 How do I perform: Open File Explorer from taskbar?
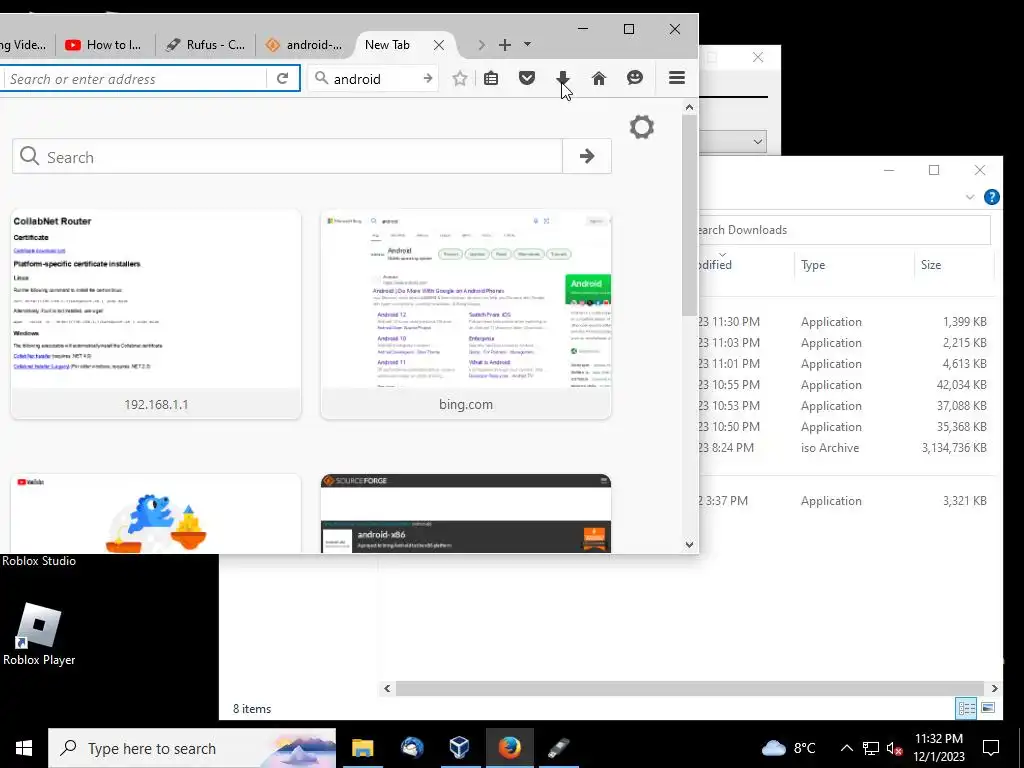[x=362, y=748]
